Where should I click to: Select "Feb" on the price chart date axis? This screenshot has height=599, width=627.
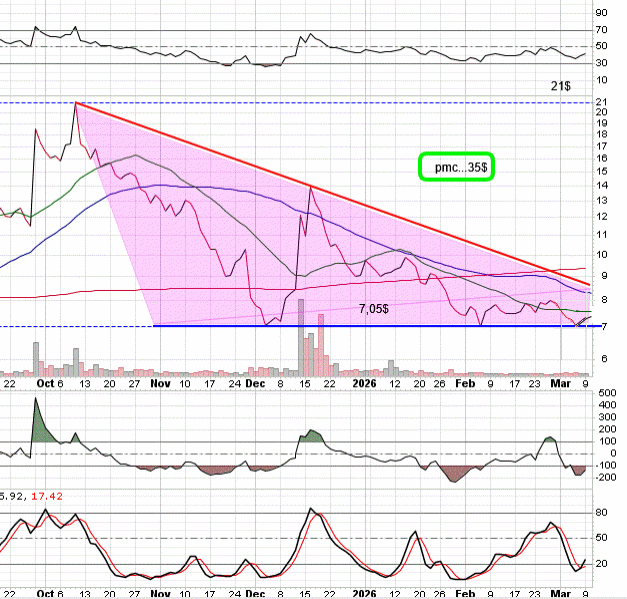pos(465,382)
